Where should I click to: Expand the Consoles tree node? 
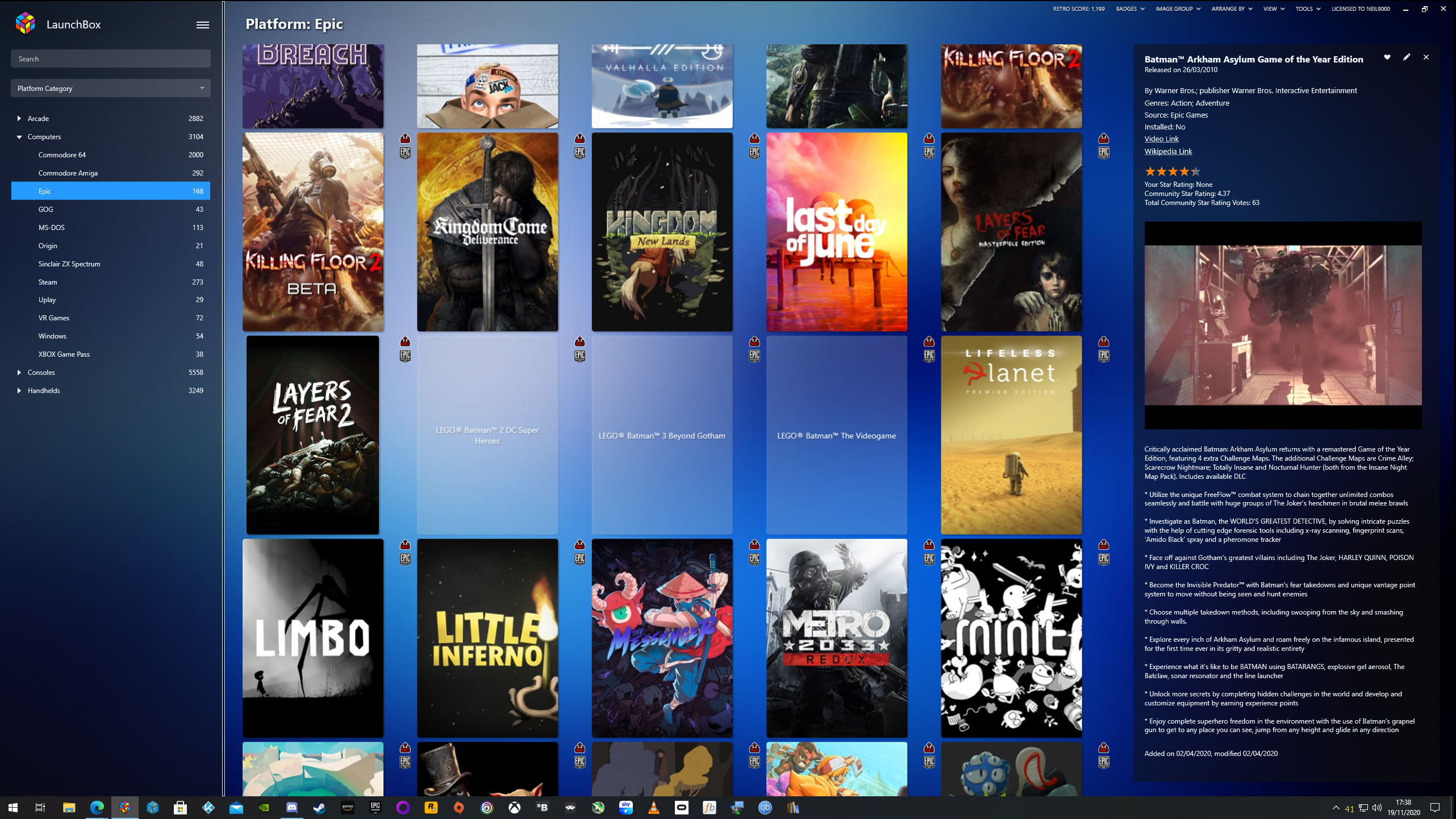[19, 373]
